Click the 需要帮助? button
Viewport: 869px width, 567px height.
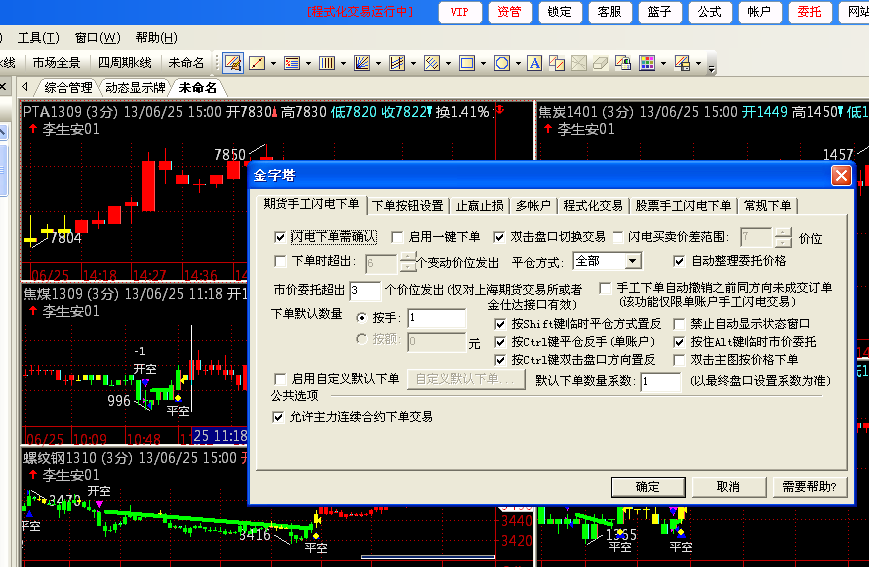pyautogui.click(x=809, y=486)
